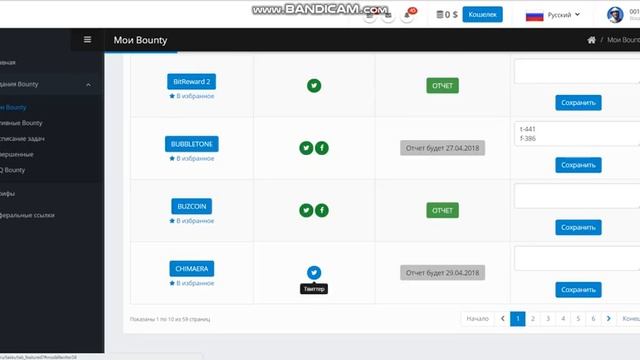The image size is (640, 360).
Task: Focus the BitReward 2 note field
Action: (x=577, y=71)
